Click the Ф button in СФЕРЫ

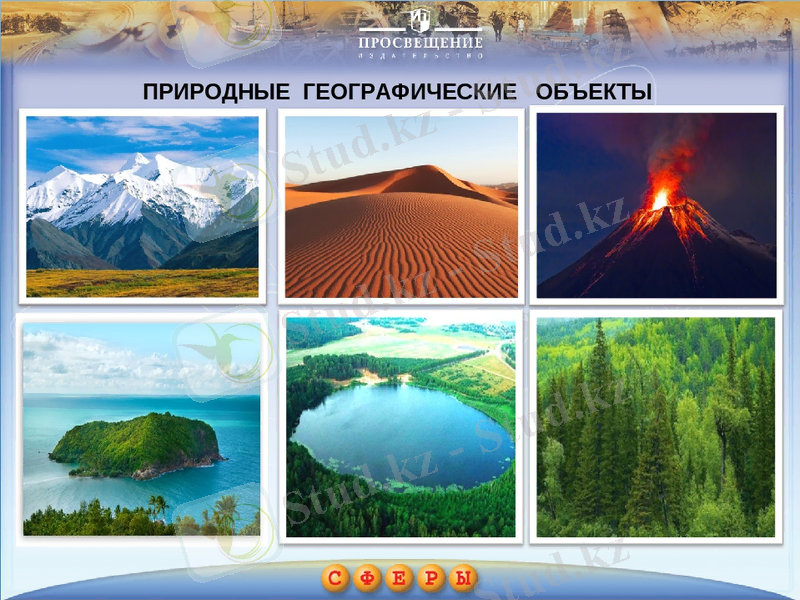pyautogui.click(x=369, y=578)
